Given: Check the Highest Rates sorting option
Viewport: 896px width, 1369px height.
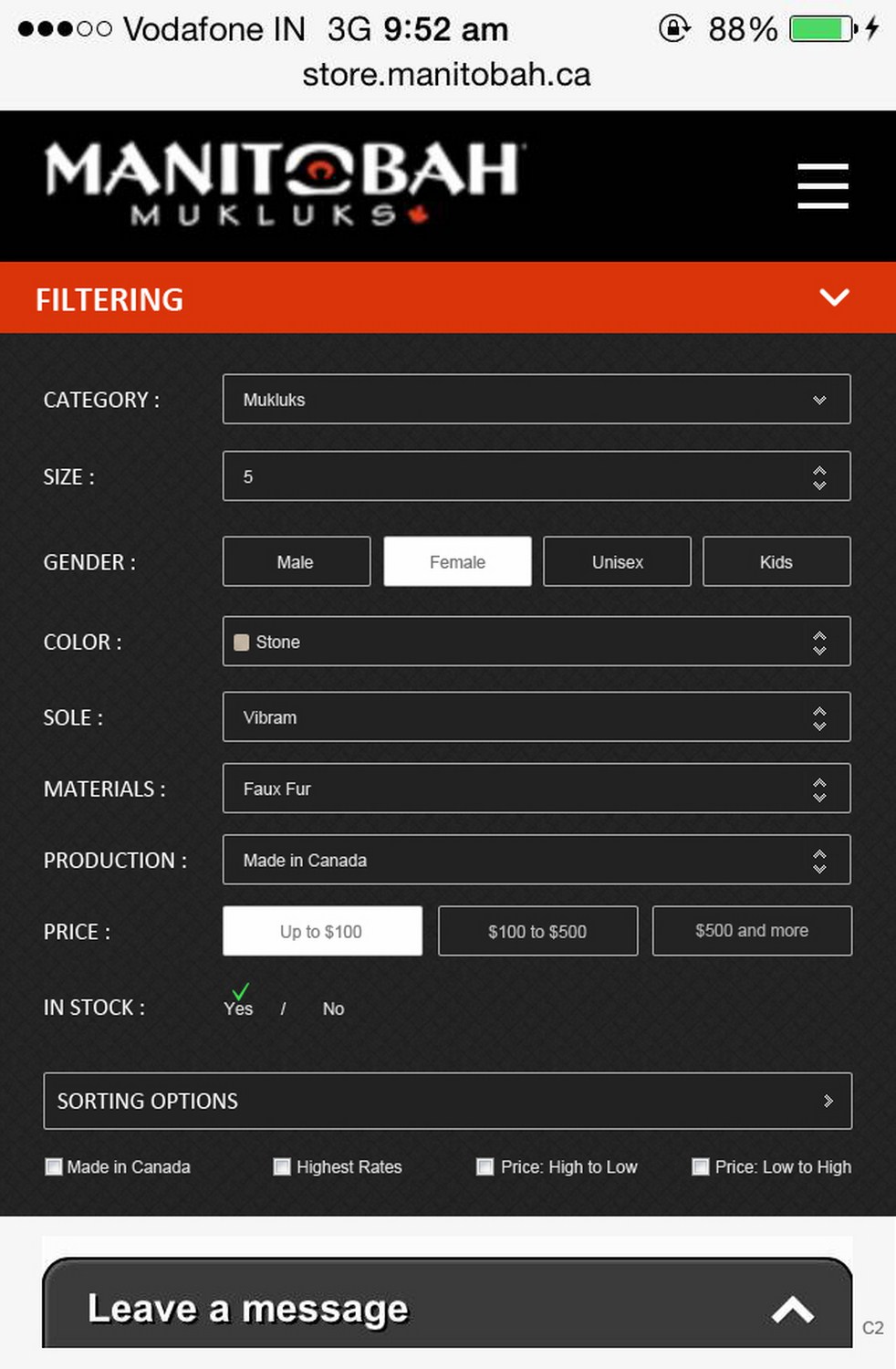Looking at the screenshot, I should click(282, 1166).
